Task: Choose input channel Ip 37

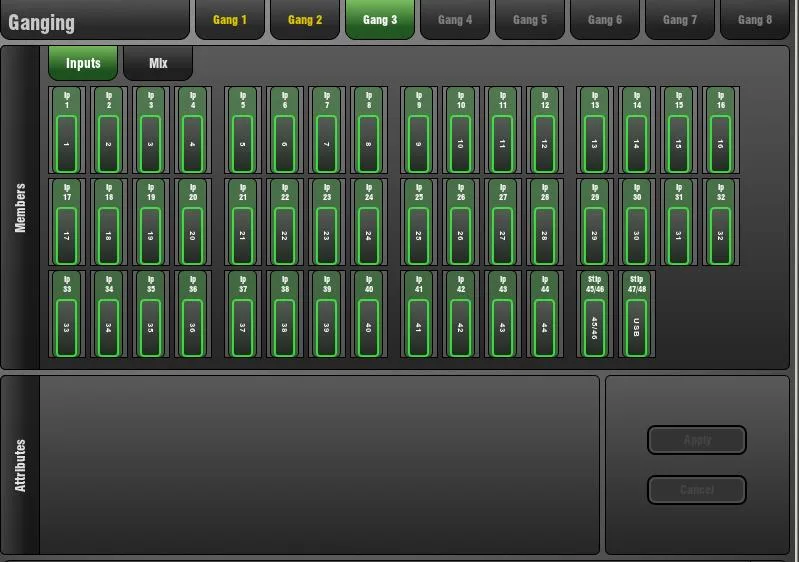Action: coord(243,314)
